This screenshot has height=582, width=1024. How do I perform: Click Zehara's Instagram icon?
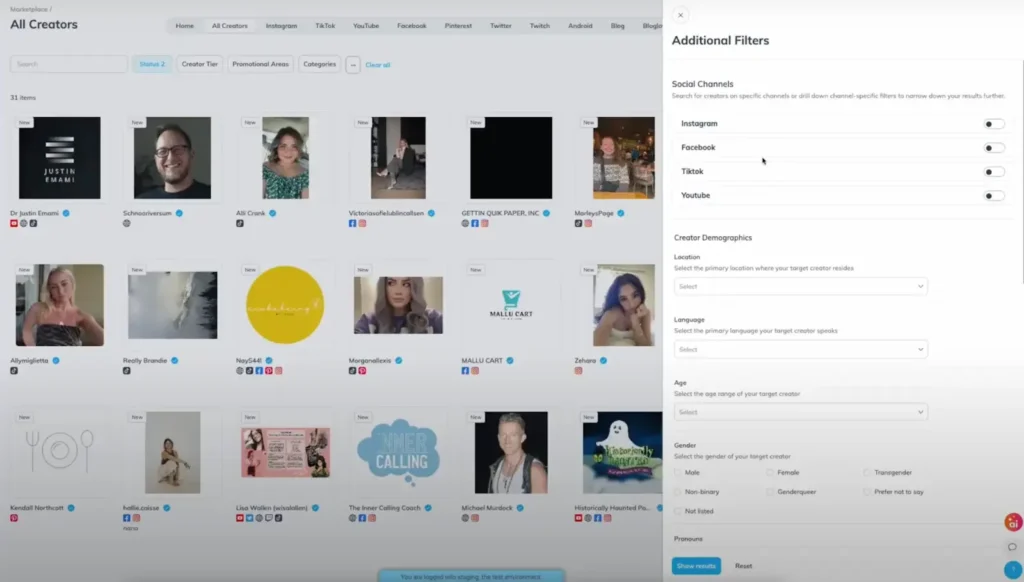coord(578,370)
